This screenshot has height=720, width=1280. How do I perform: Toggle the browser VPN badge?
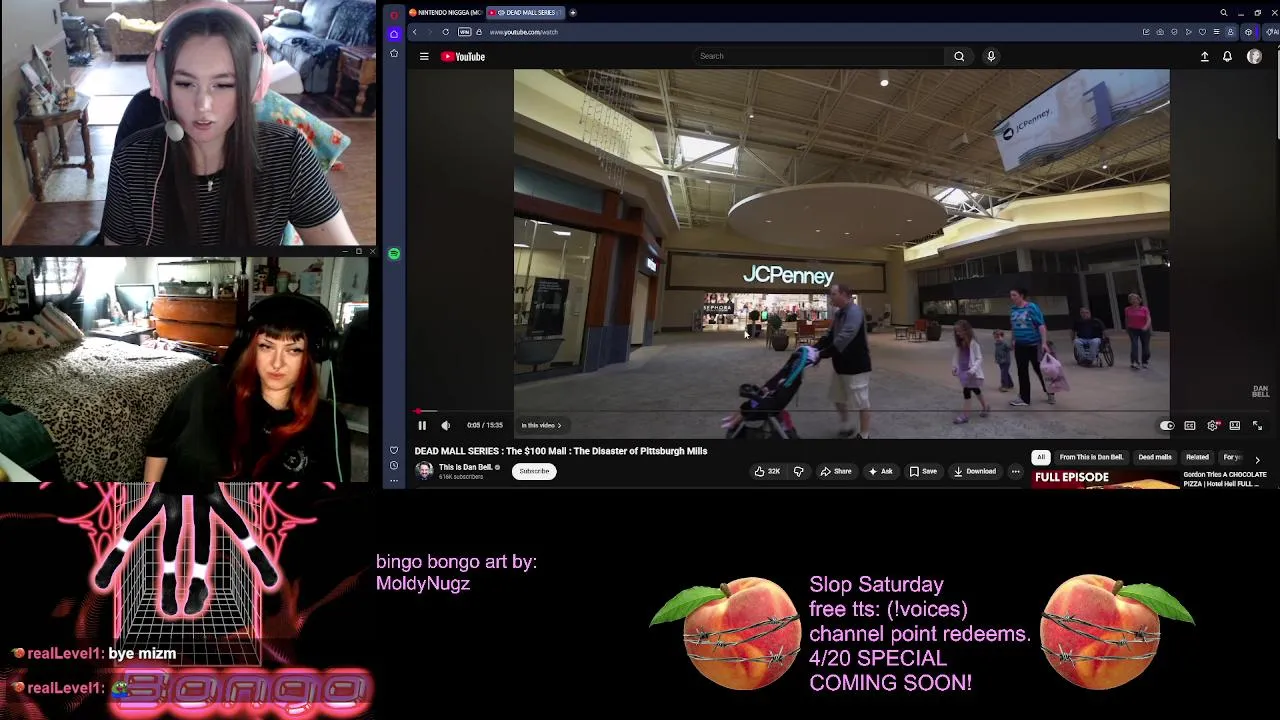(x=465, y=32)
